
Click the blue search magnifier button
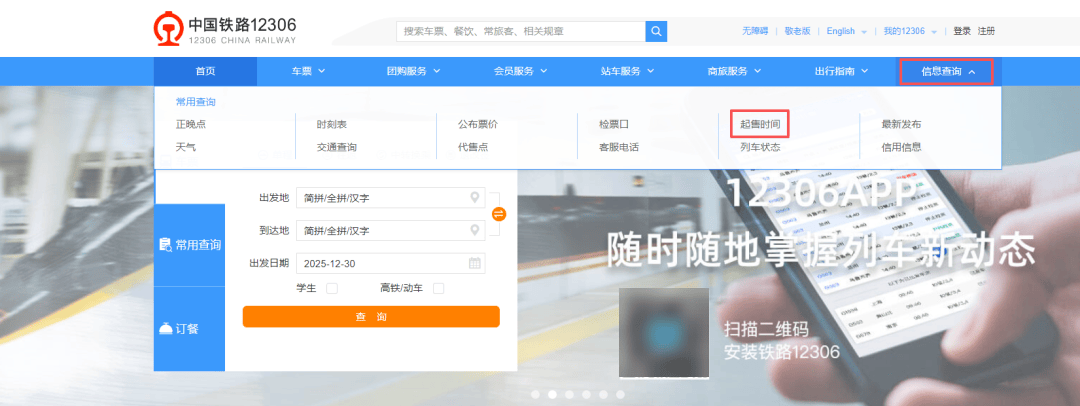tap(656, 31)
